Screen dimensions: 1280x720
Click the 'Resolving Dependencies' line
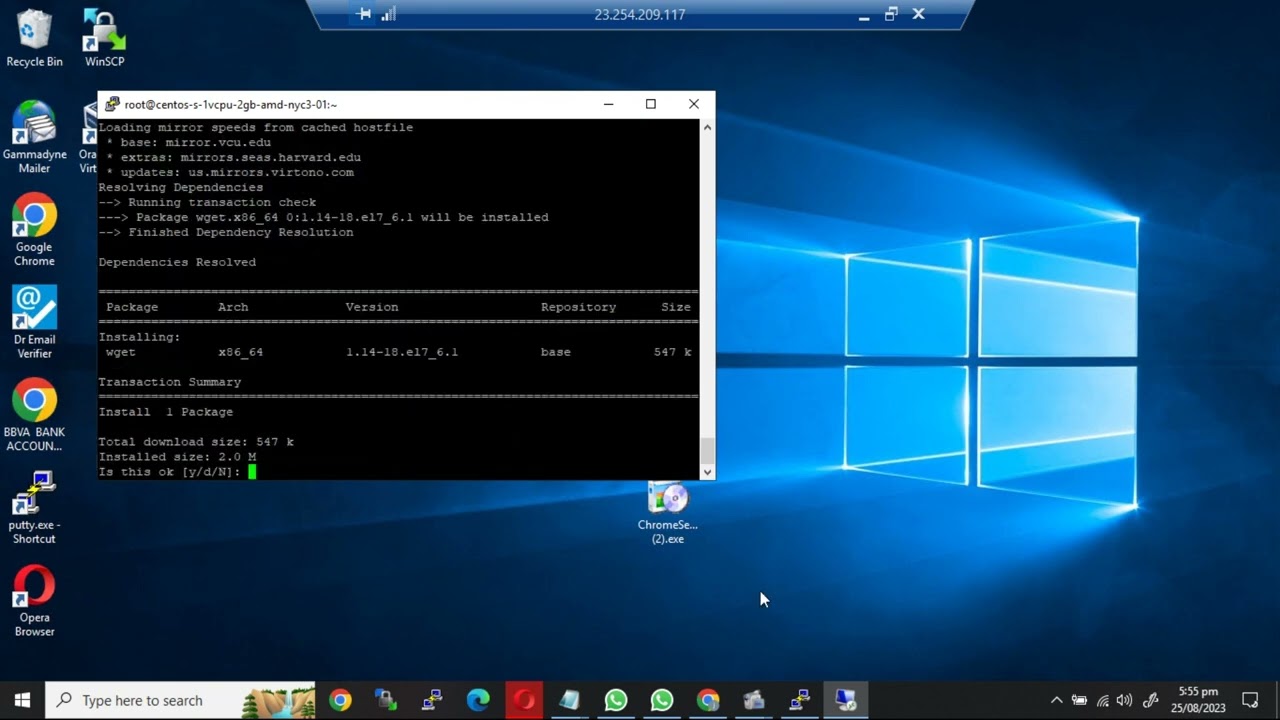tap(181, 187)
